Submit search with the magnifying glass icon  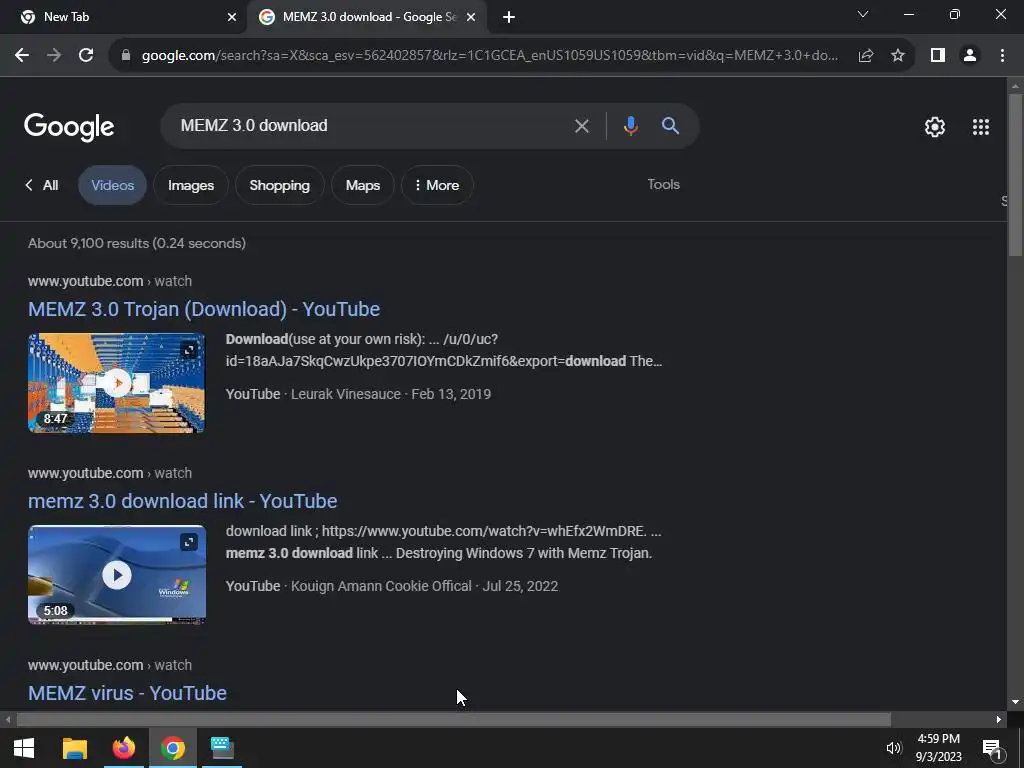(671, 125)
